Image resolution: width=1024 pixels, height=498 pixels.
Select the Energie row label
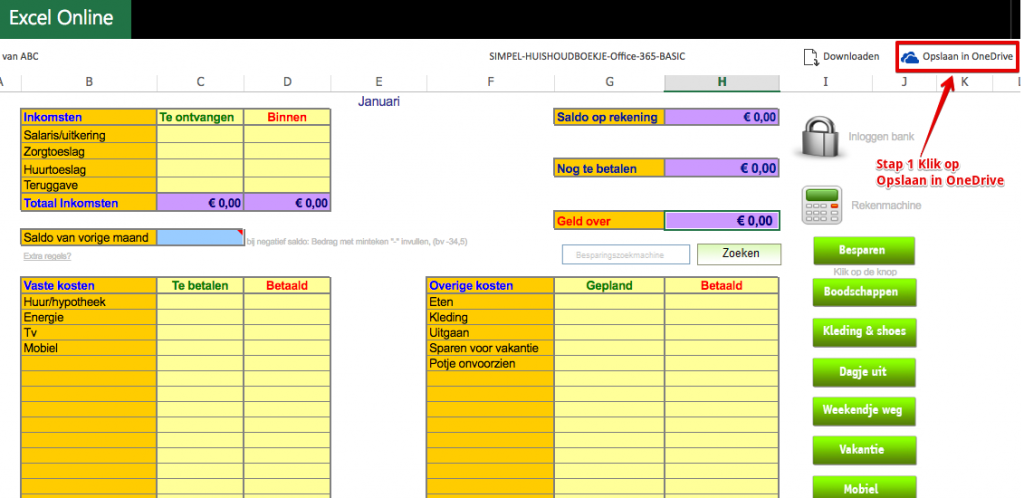[89, 318]
